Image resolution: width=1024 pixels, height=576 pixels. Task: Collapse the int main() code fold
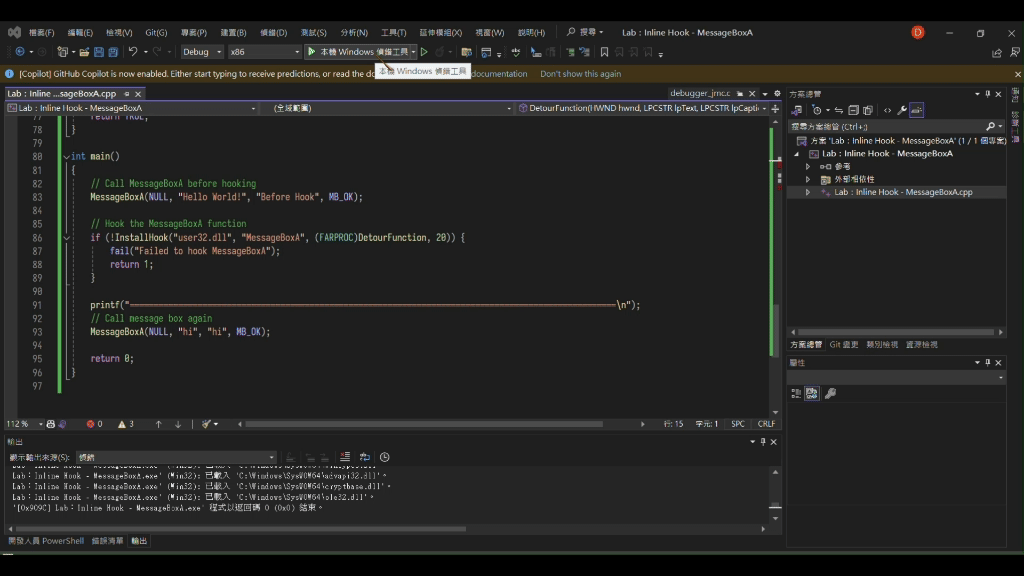[66, 157]
